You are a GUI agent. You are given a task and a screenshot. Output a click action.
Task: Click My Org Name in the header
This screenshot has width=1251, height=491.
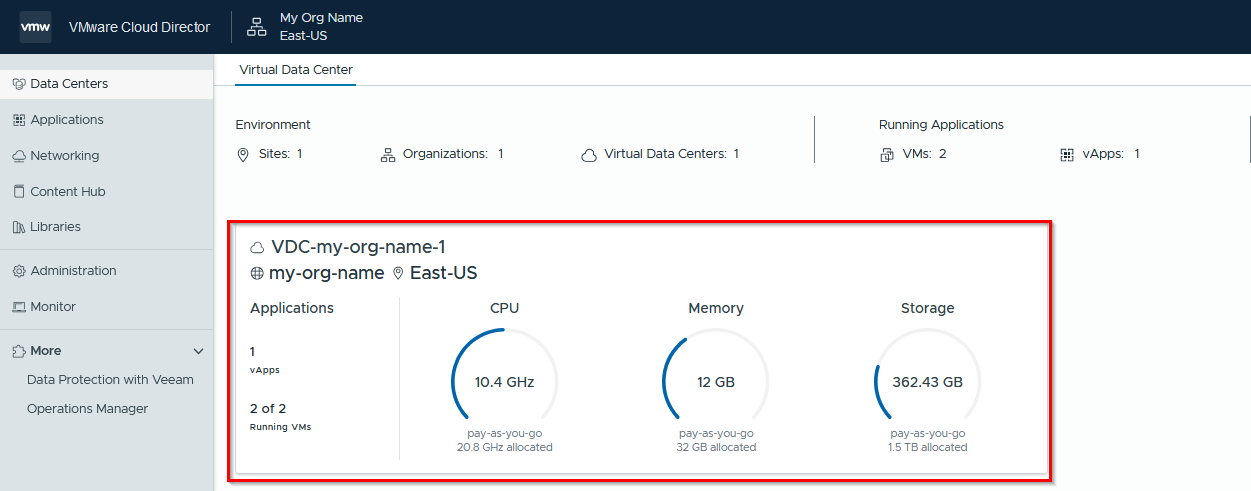[x=321, y=18]
